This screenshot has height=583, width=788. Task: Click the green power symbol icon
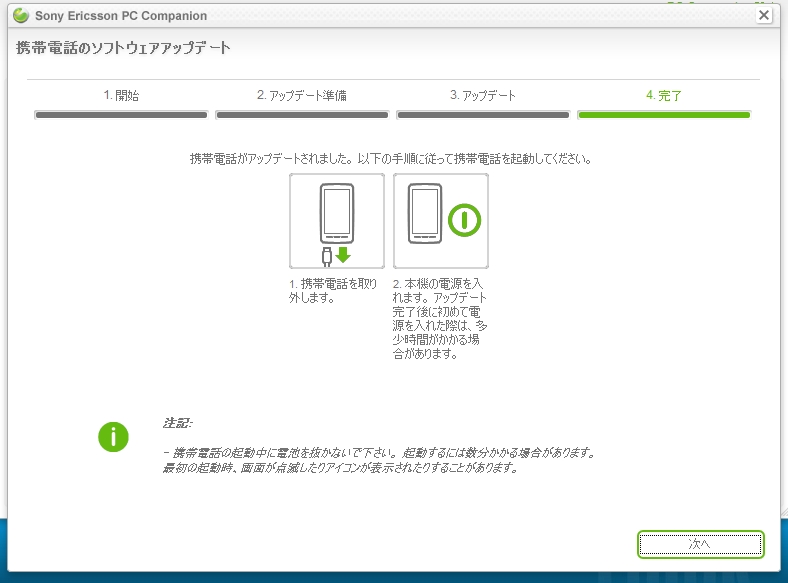463,220
